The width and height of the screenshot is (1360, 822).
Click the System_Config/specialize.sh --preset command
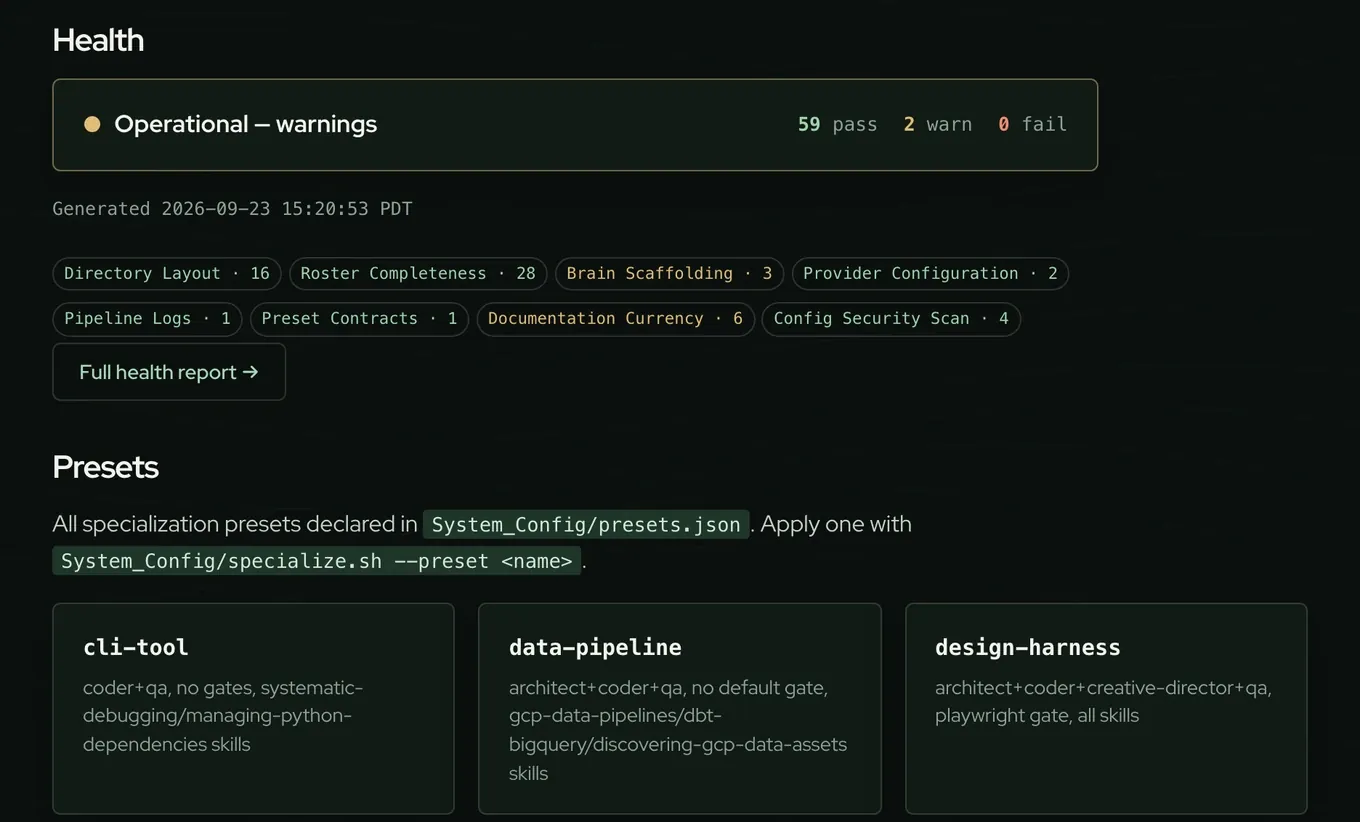coord(317,561)
